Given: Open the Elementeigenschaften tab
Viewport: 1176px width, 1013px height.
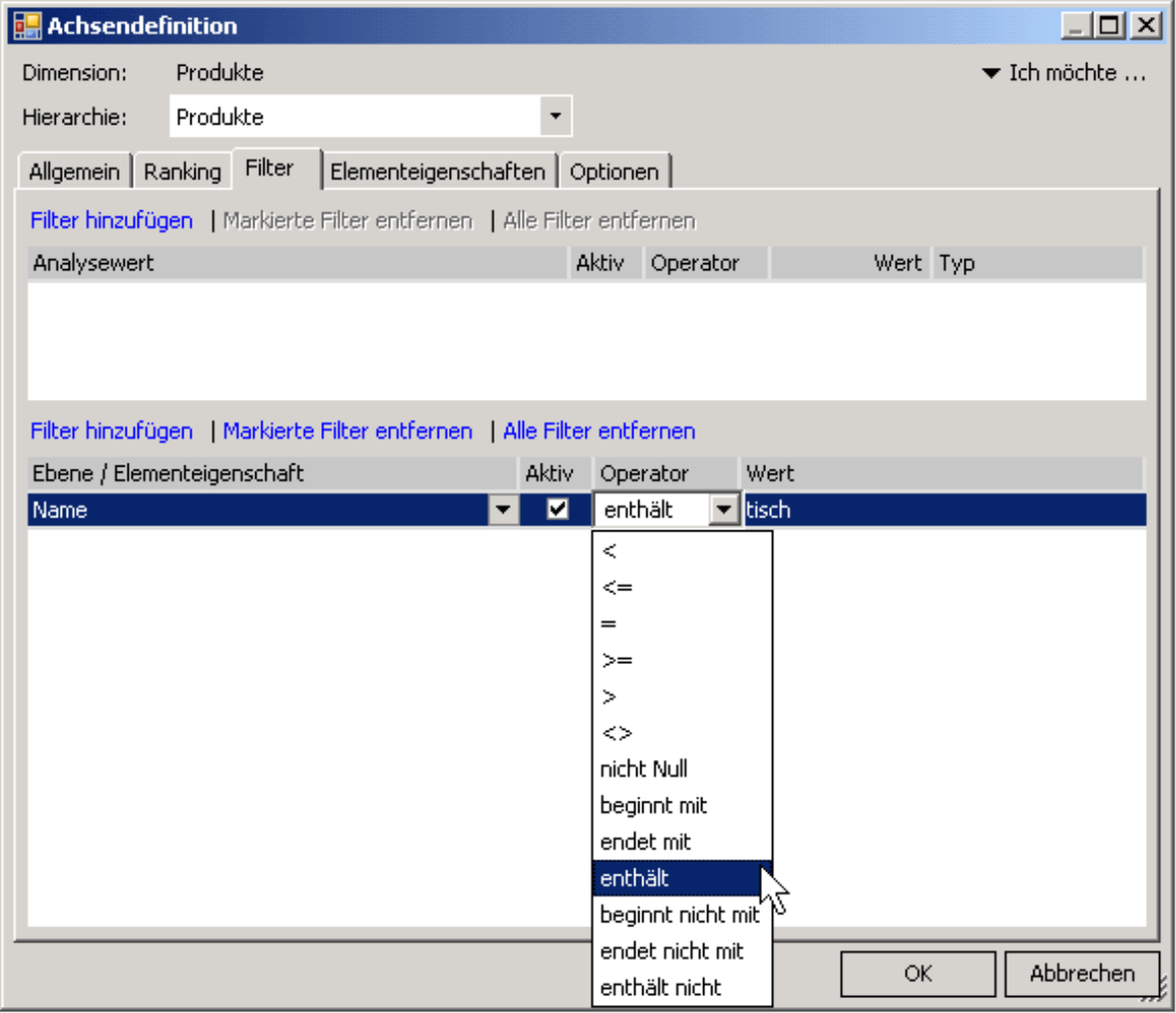Looking at the screenshot, I should coord(437,171).
